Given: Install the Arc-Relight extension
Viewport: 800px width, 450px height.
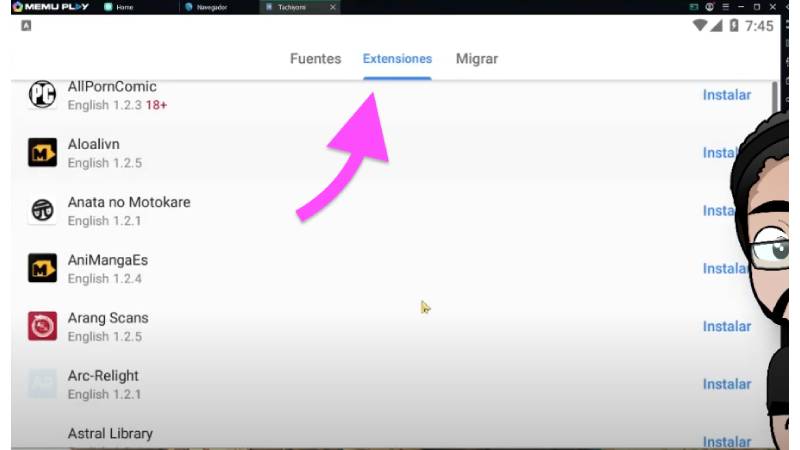Looking at the screenshot, I should click(x=727, y=384).
